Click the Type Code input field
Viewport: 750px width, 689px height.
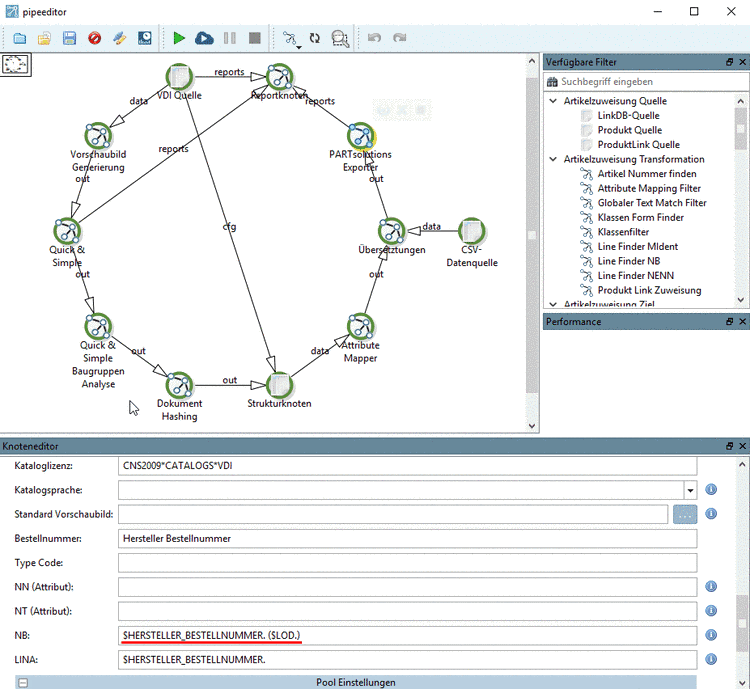[x=408, y=563]
